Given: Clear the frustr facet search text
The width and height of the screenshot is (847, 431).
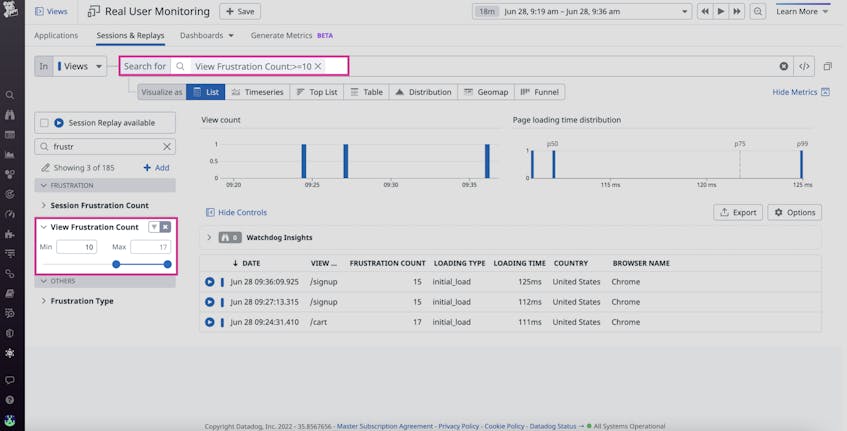Looking at the screenshot, I should click(x=167, y=146).
